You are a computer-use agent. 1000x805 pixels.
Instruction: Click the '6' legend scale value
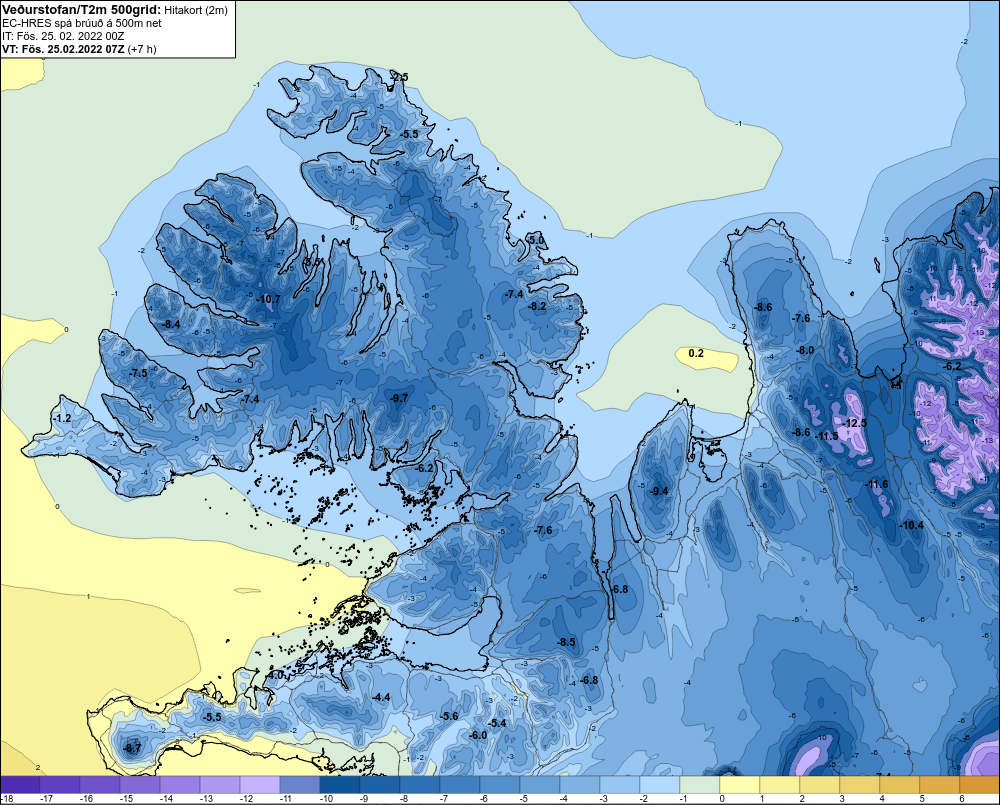point(962,799)
